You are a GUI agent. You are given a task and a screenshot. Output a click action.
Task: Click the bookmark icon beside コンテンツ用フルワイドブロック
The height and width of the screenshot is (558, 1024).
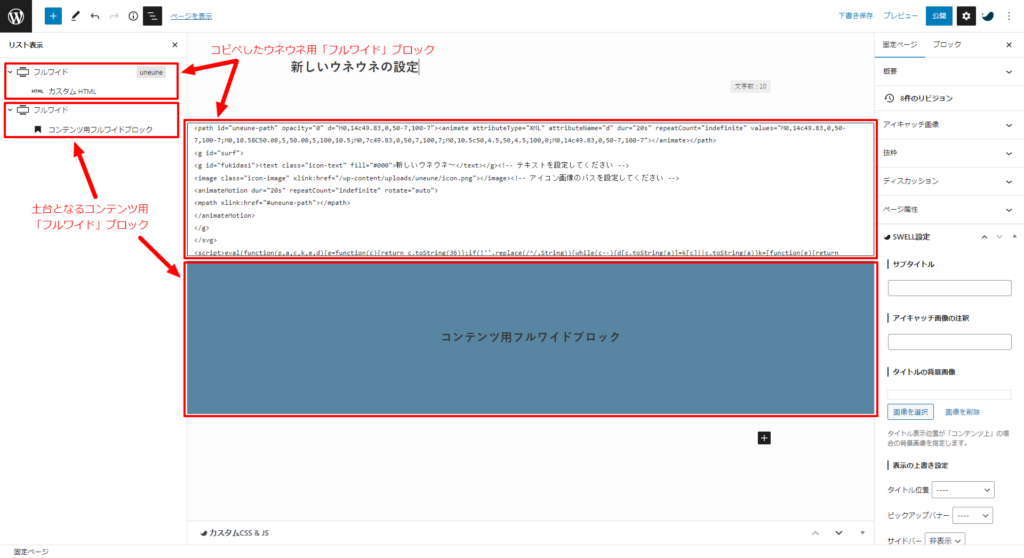click(38, 129)
